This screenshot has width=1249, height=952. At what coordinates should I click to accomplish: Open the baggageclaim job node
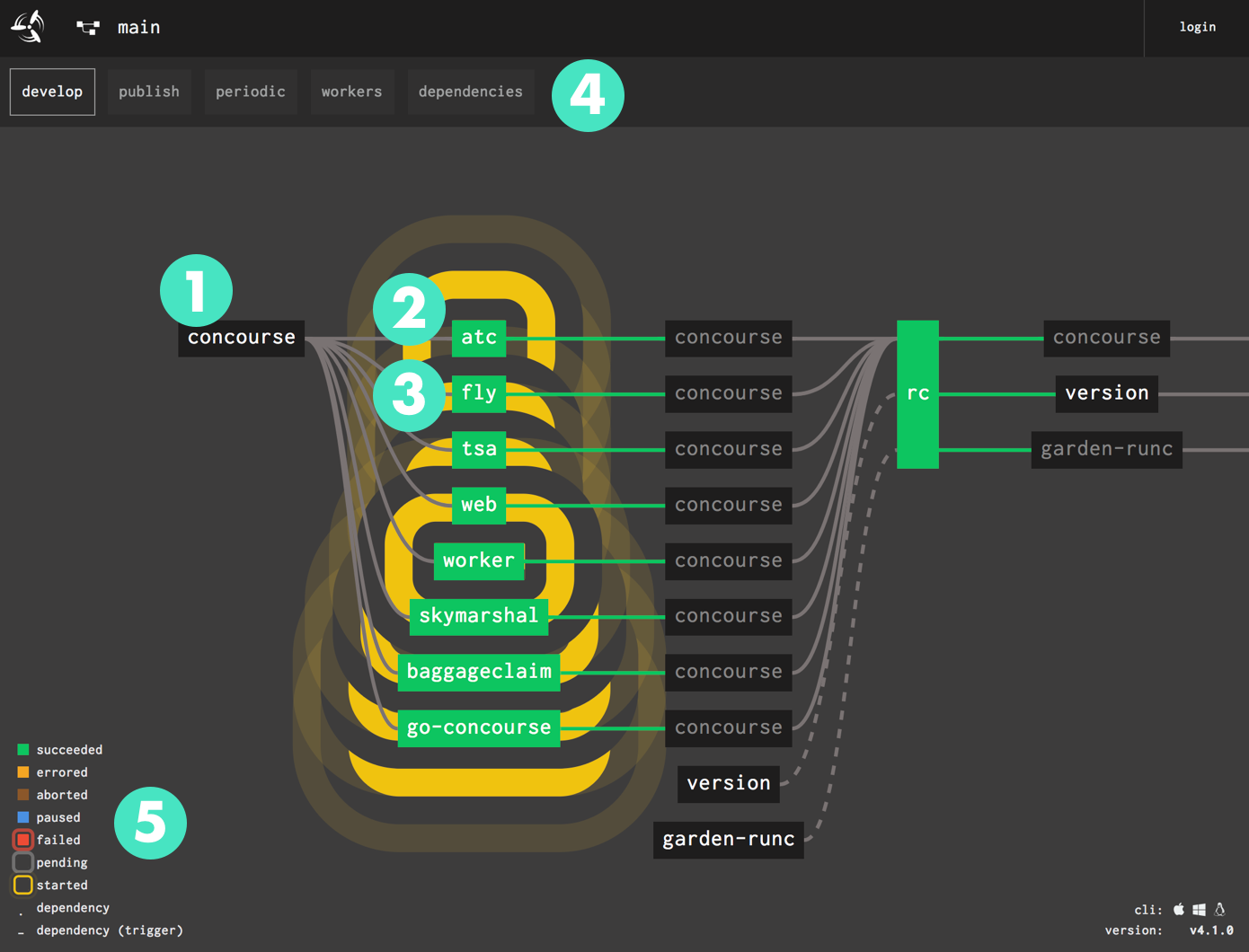(479, 672)
